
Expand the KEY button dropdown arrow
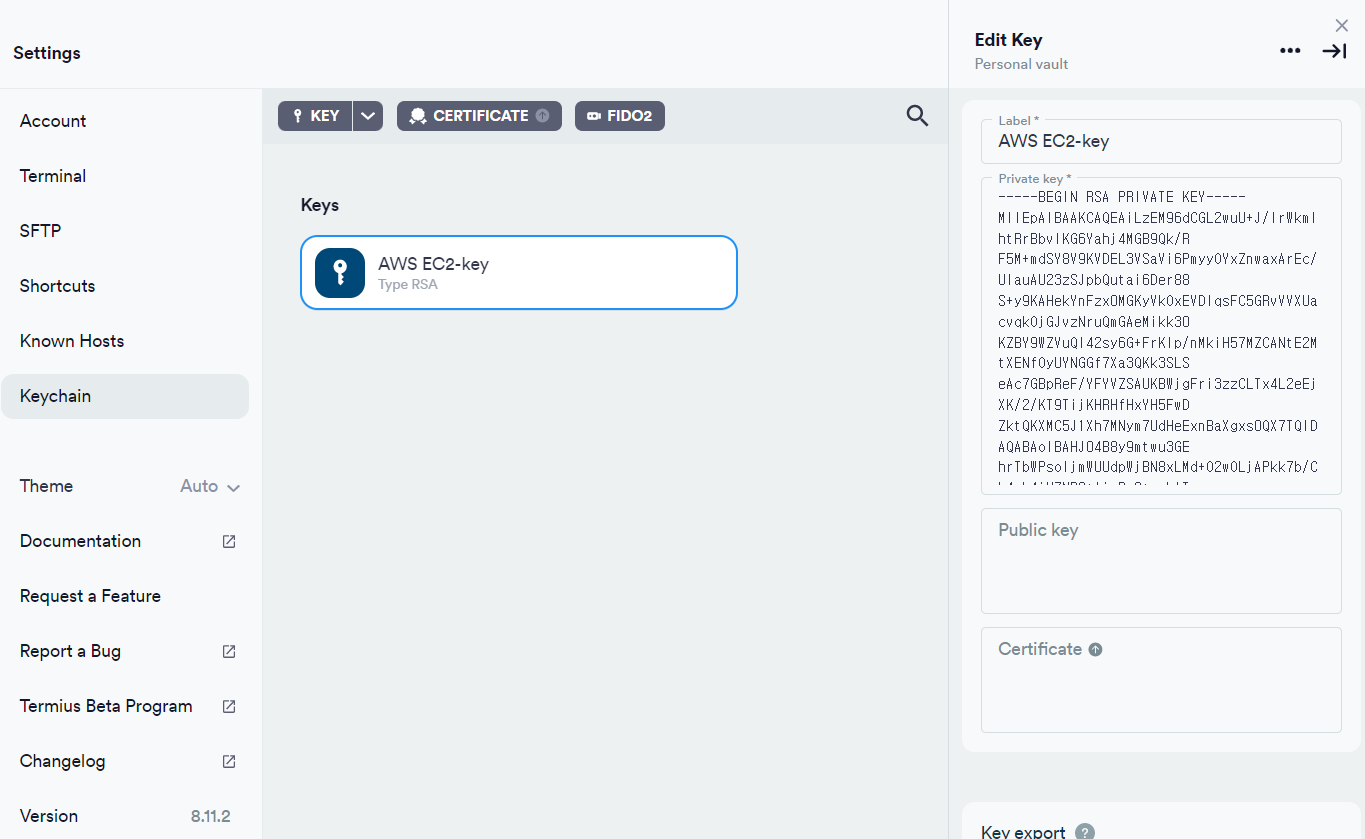[x=368, y=116]
